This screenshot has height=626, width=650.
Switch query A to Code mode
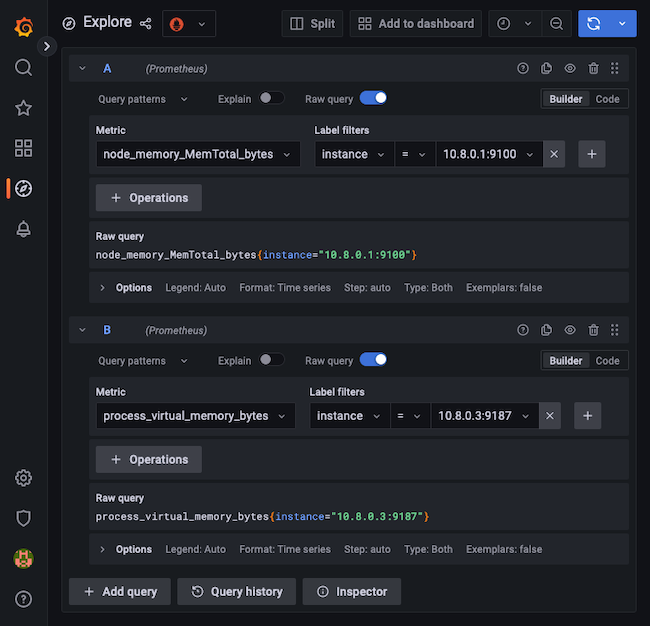click(x=607, y=99)
